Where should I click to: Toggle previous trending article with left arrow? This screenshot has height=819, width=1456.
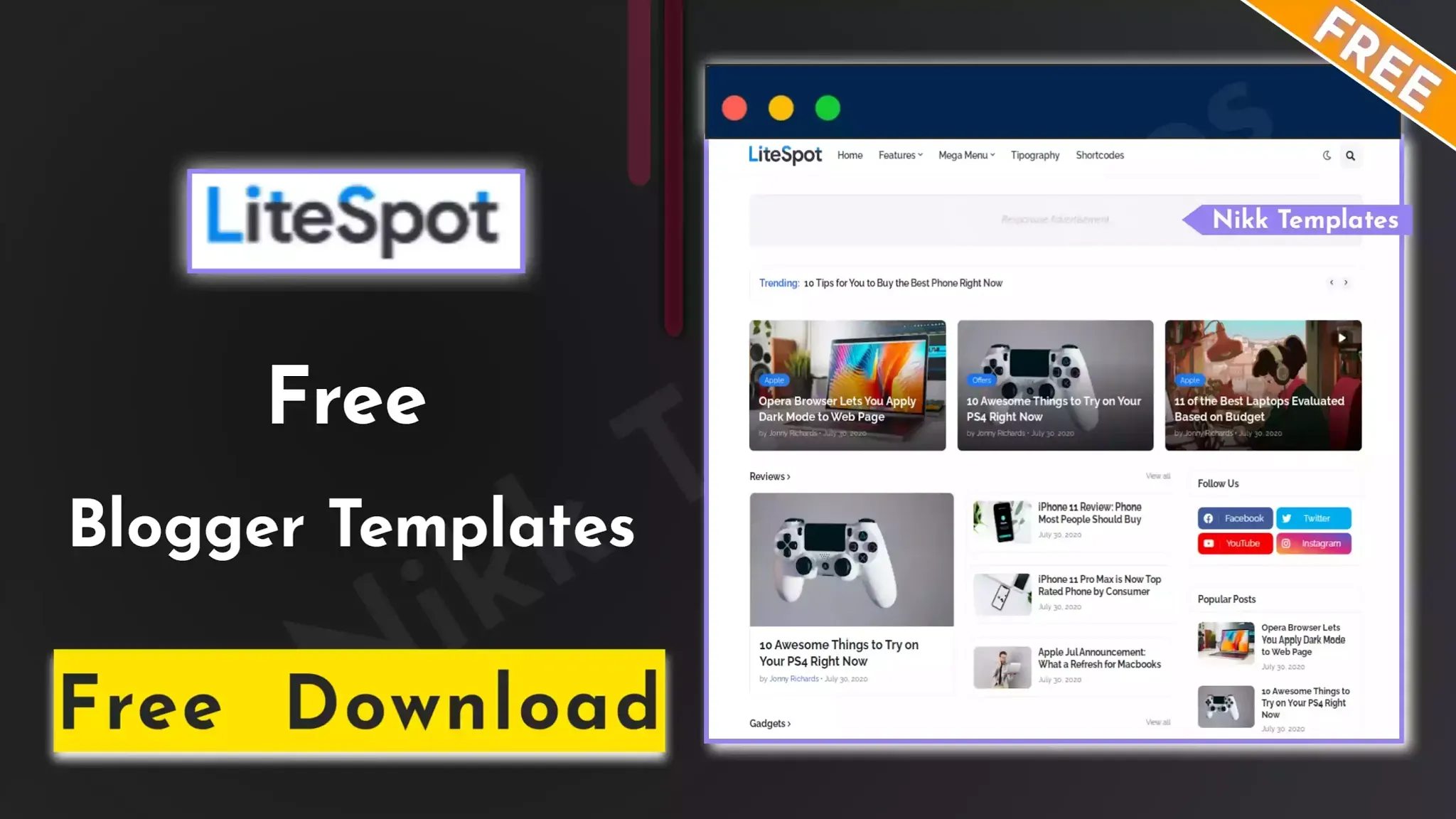tap(1331, 281)
